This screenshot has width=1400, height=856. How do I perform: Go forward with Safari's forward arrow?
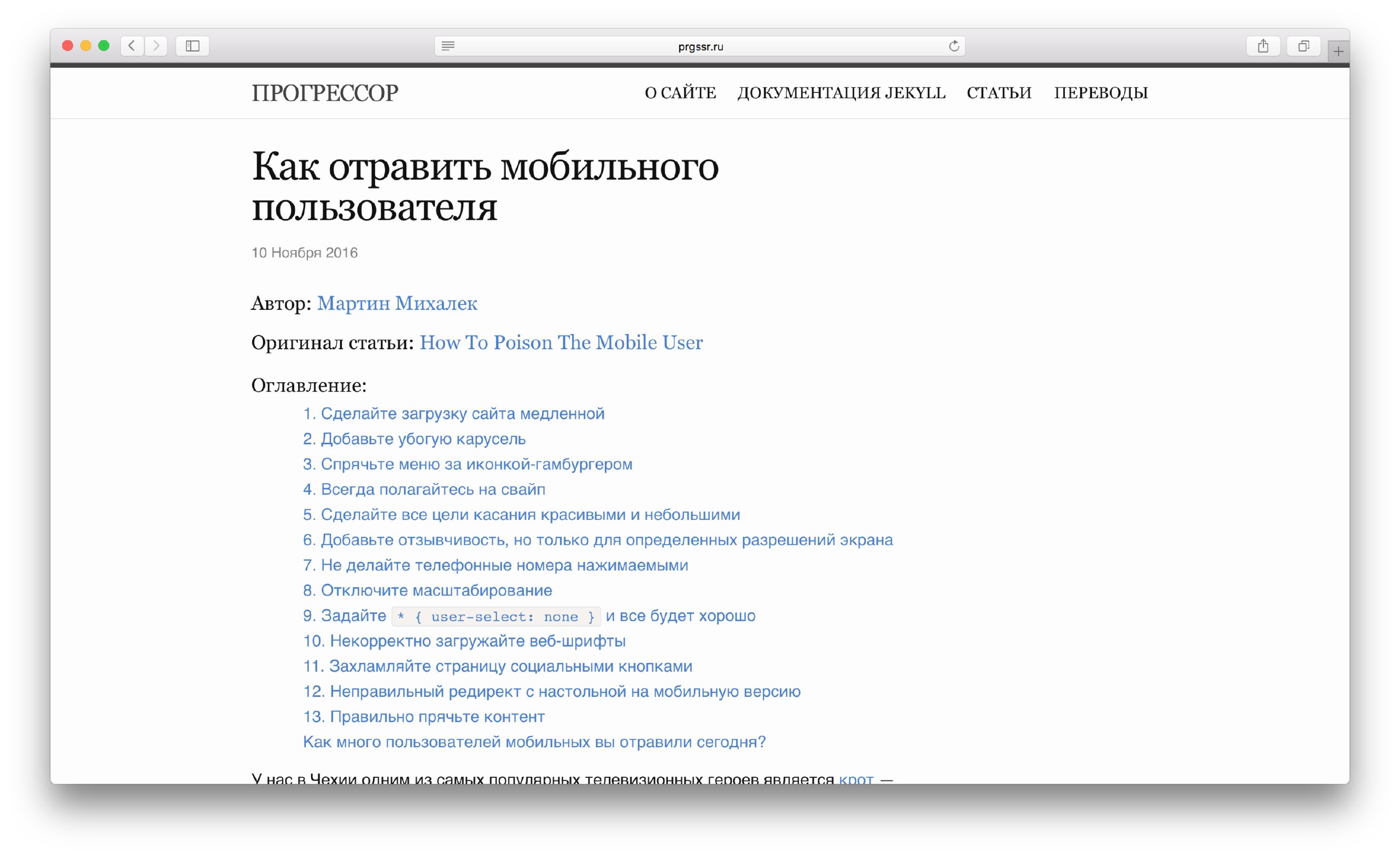156,45
